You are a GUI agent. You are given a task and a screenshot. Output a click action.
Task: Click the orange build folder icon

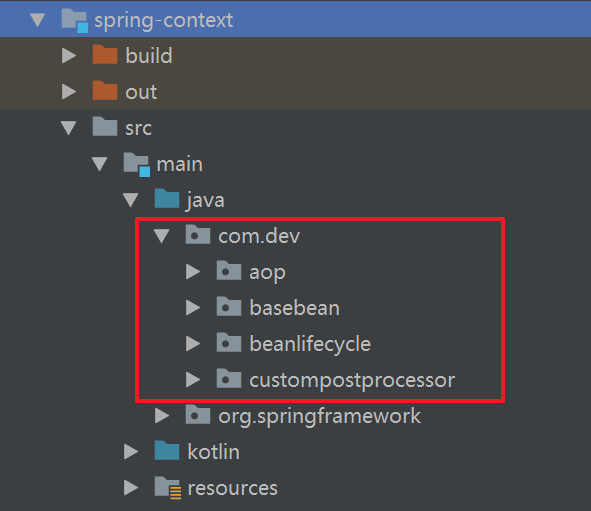click(105, 55)
